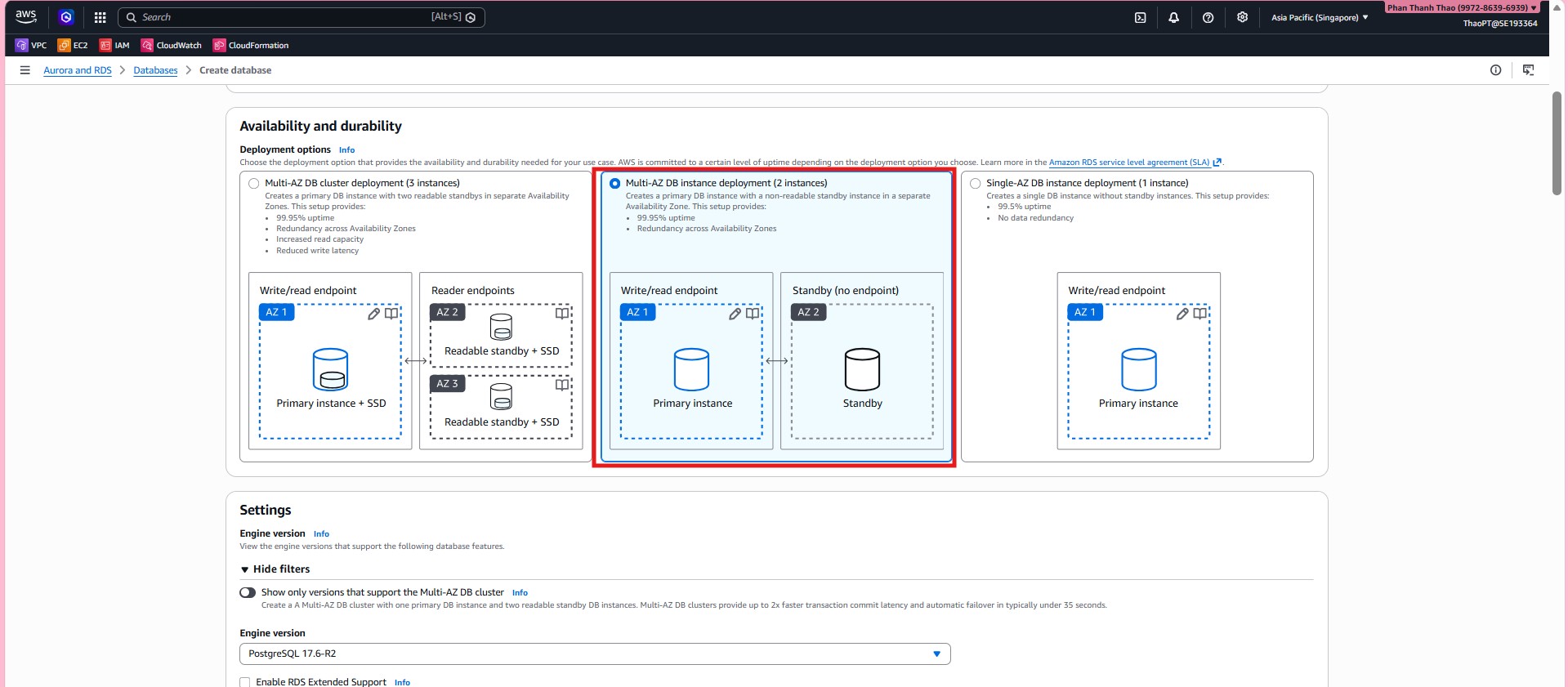
Task: Toggle the side navigation hamburger menu
Action: (x=25, y=70)
